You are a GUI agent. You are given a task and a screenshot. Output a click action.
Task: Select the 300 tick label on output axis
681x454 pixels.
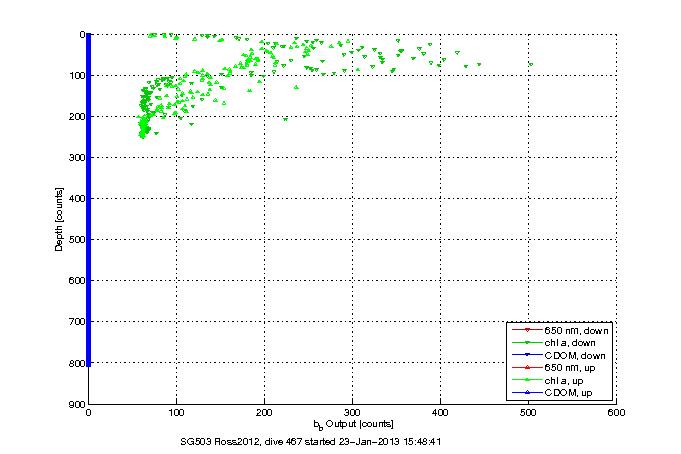(x=352, y=413)
